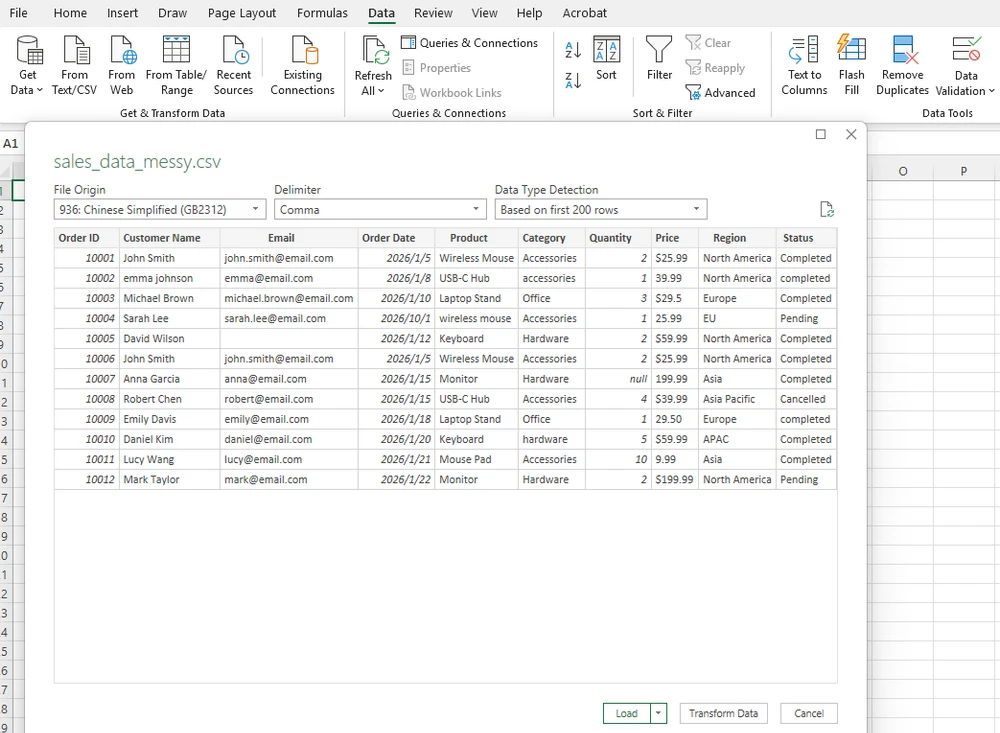The width and height of the screenshot is (1000, 733).
Task: Click Clear filter
Action: 708,43
